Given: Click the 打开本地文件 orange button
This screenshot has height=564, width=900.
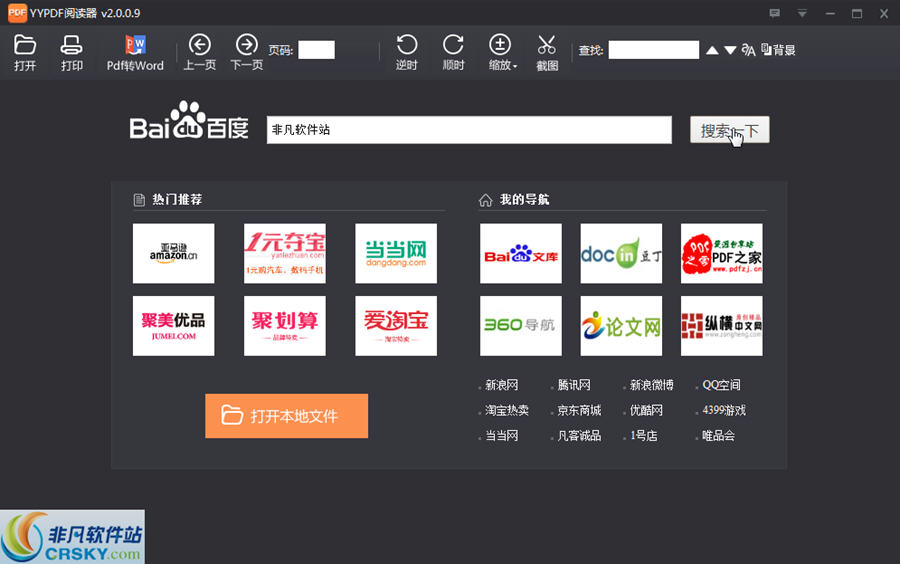Looking at the screenshot, I should 286,416.
